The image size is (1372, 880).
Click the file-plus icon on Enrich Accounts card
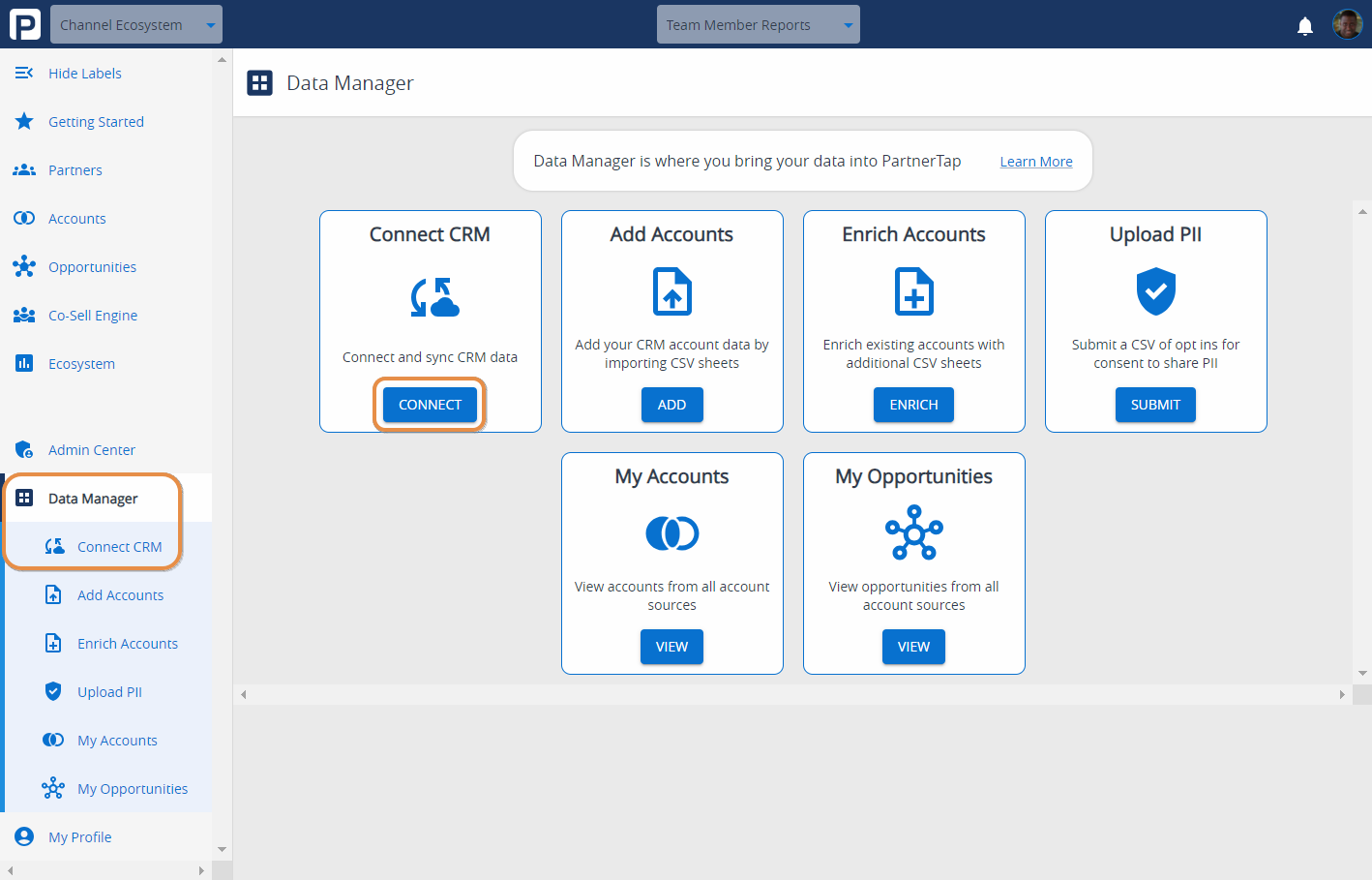tap(914, 292)
